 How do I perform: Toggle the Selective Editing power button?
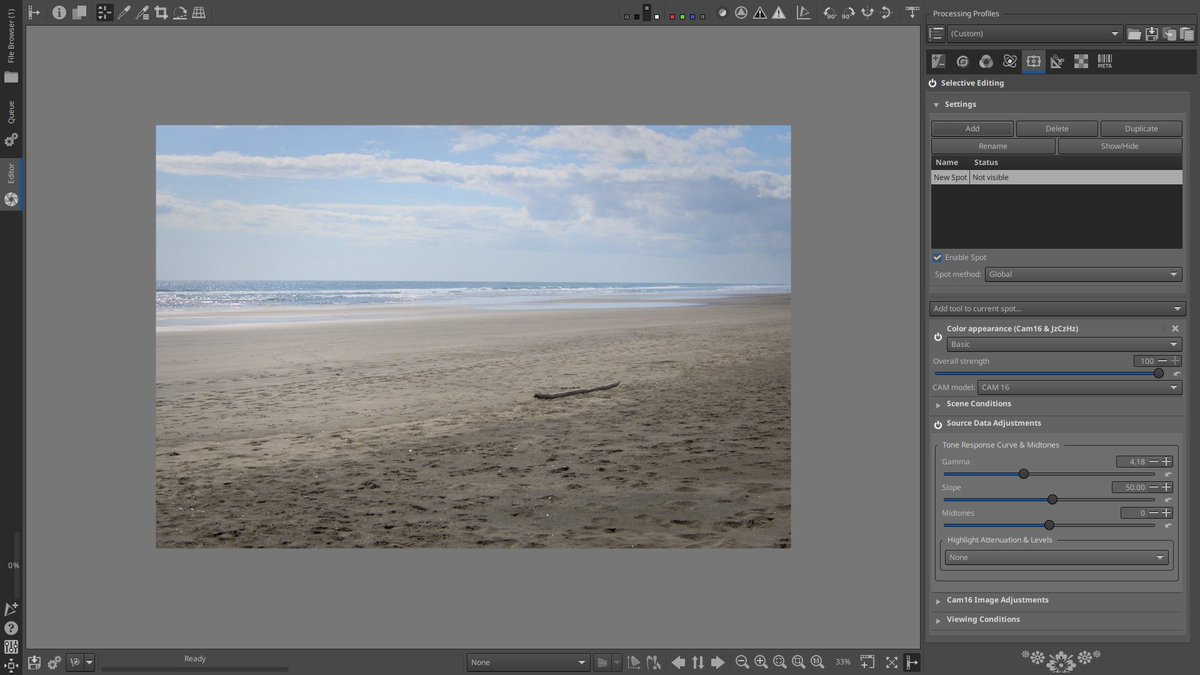tap(933, 83)
